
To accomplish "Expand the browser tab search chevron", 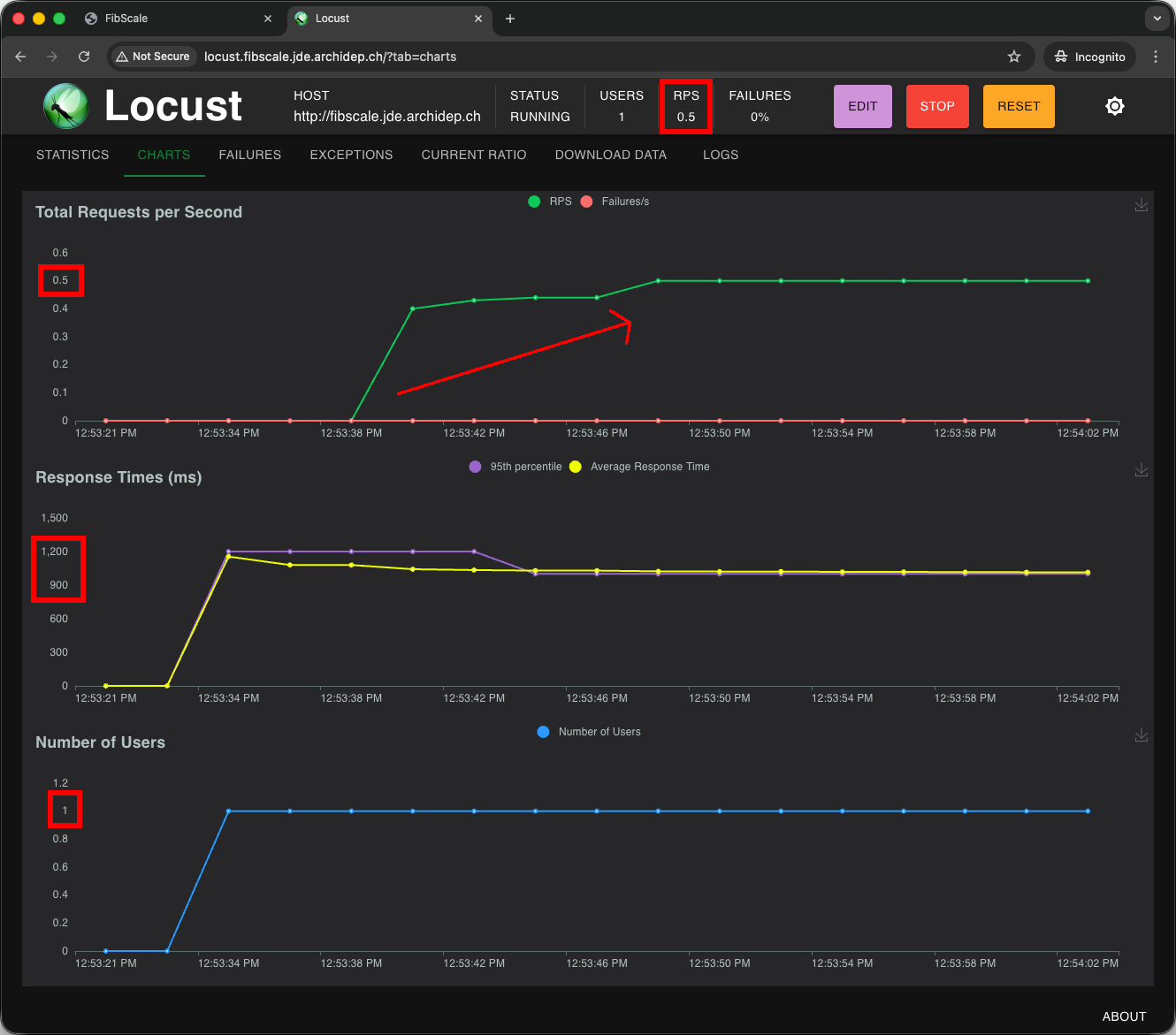I will point(1157,18).
